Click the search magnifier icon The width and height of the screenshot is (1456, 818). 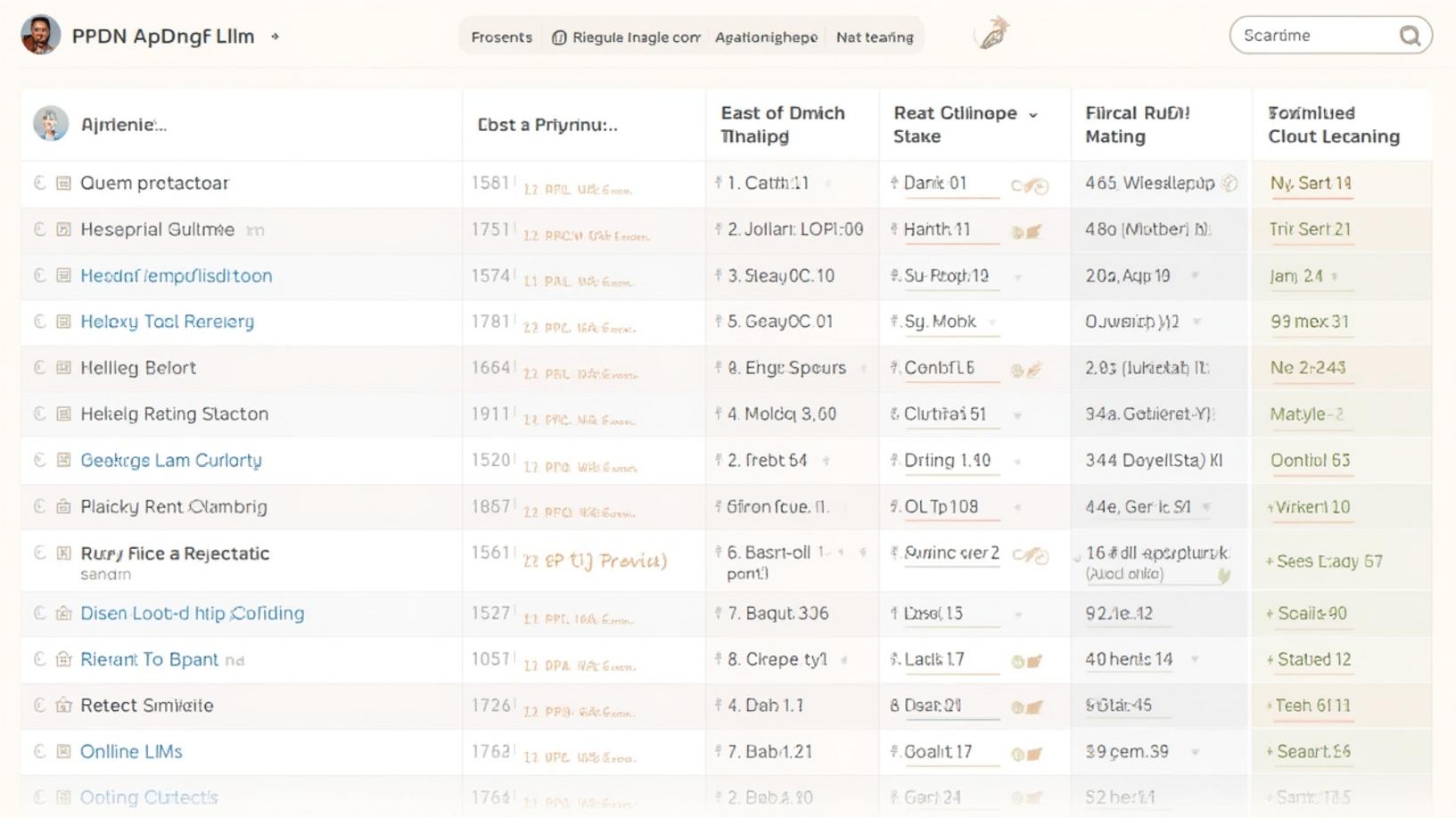pyautogui.click(x=1410, y=35)
